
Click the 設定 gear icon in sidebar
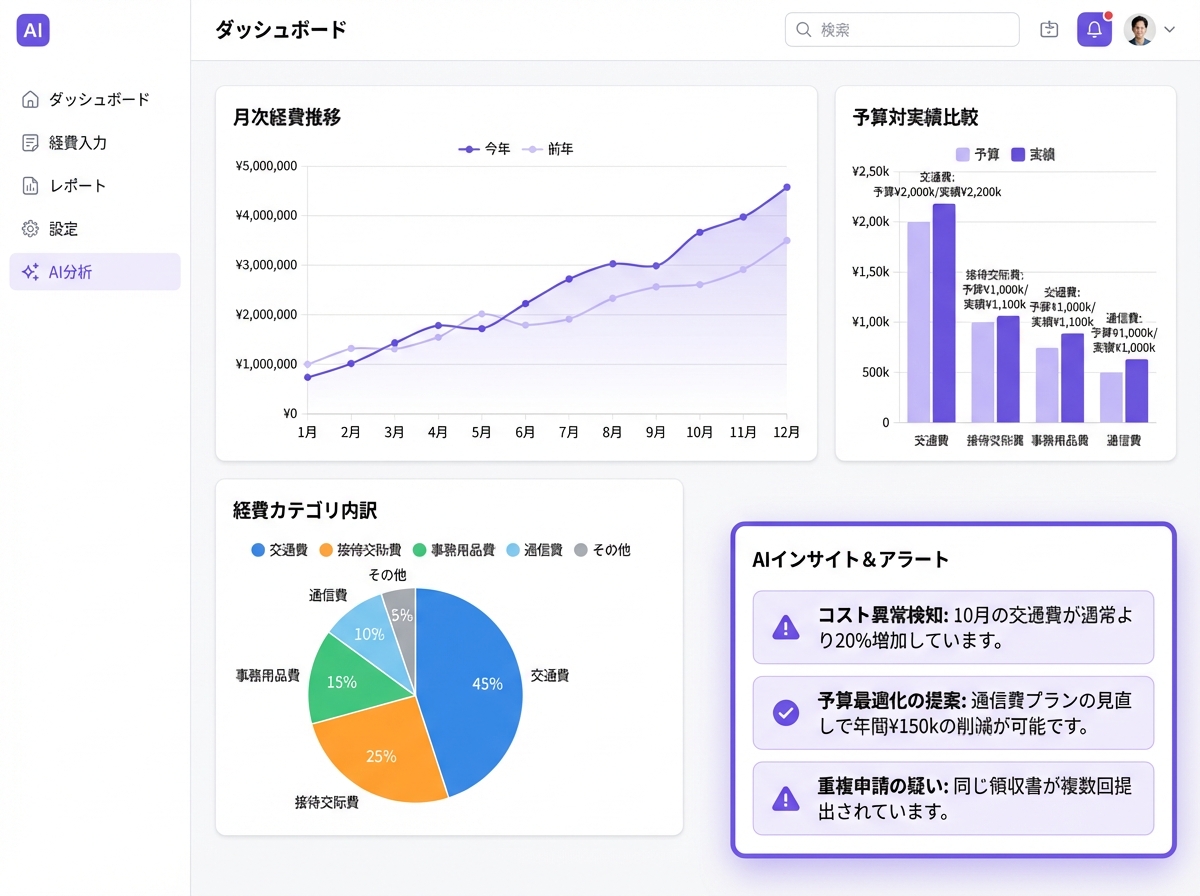30,228
